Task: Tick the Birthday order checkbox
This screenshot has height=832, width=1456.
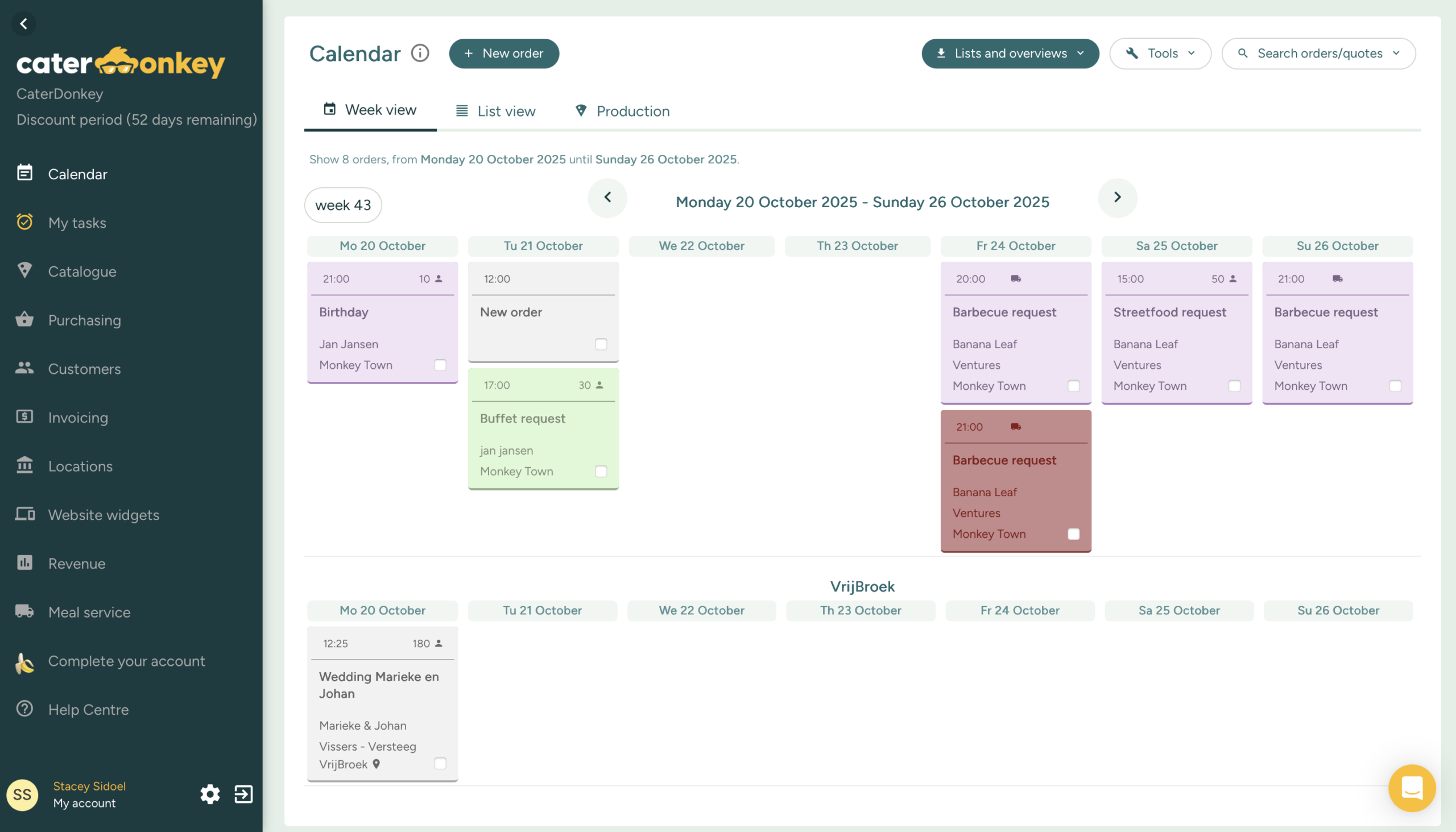Action: [440, 365]
